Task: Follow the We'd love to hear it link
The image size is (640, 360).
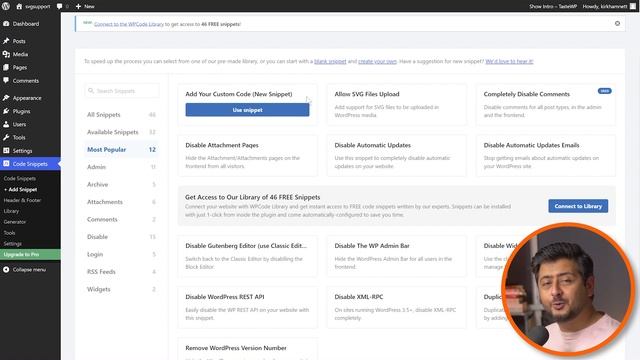Action: coord(509,61)
